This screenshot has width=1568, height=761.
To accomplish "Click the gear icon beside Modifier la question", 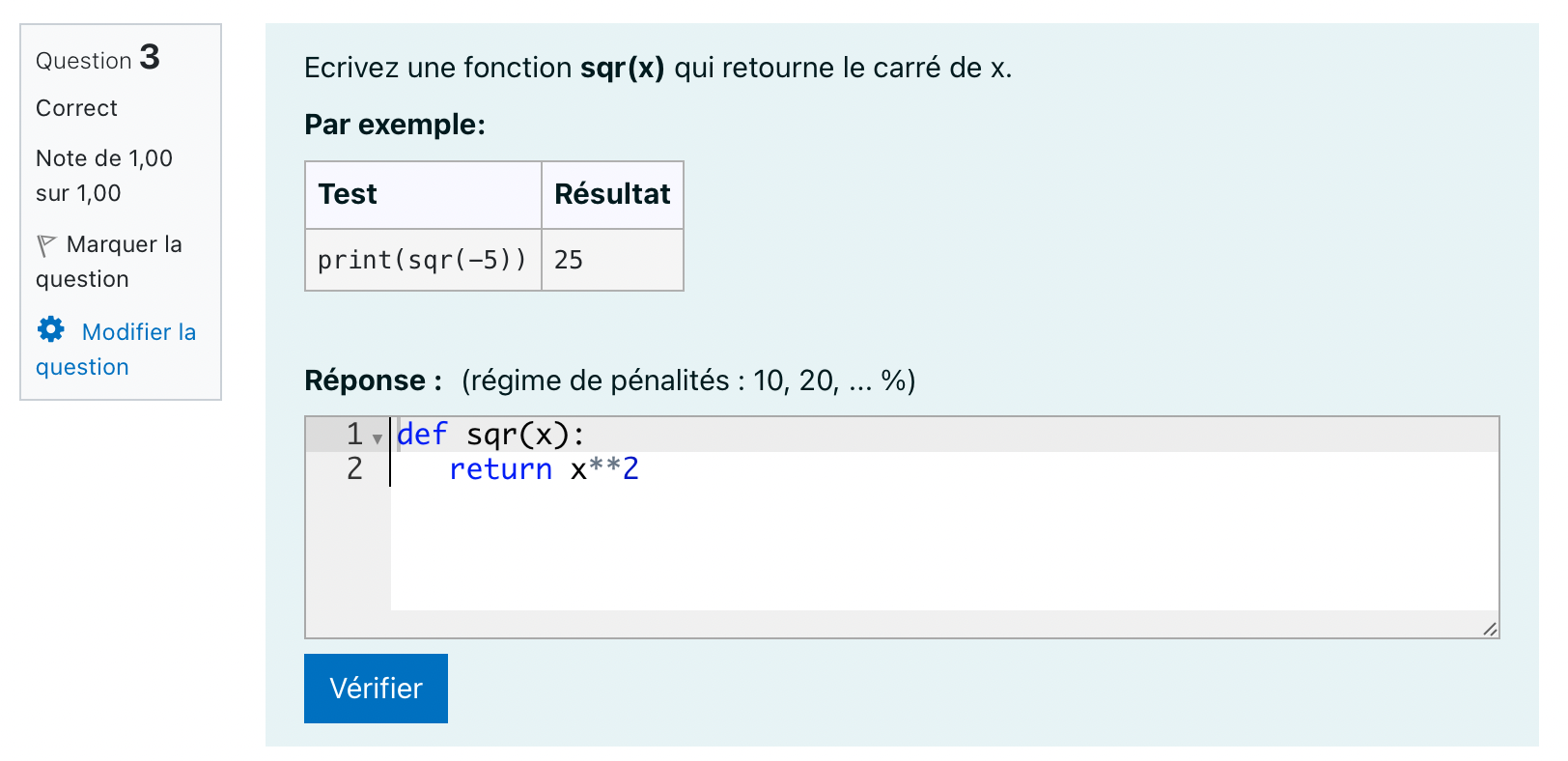I will pos(51,330).
